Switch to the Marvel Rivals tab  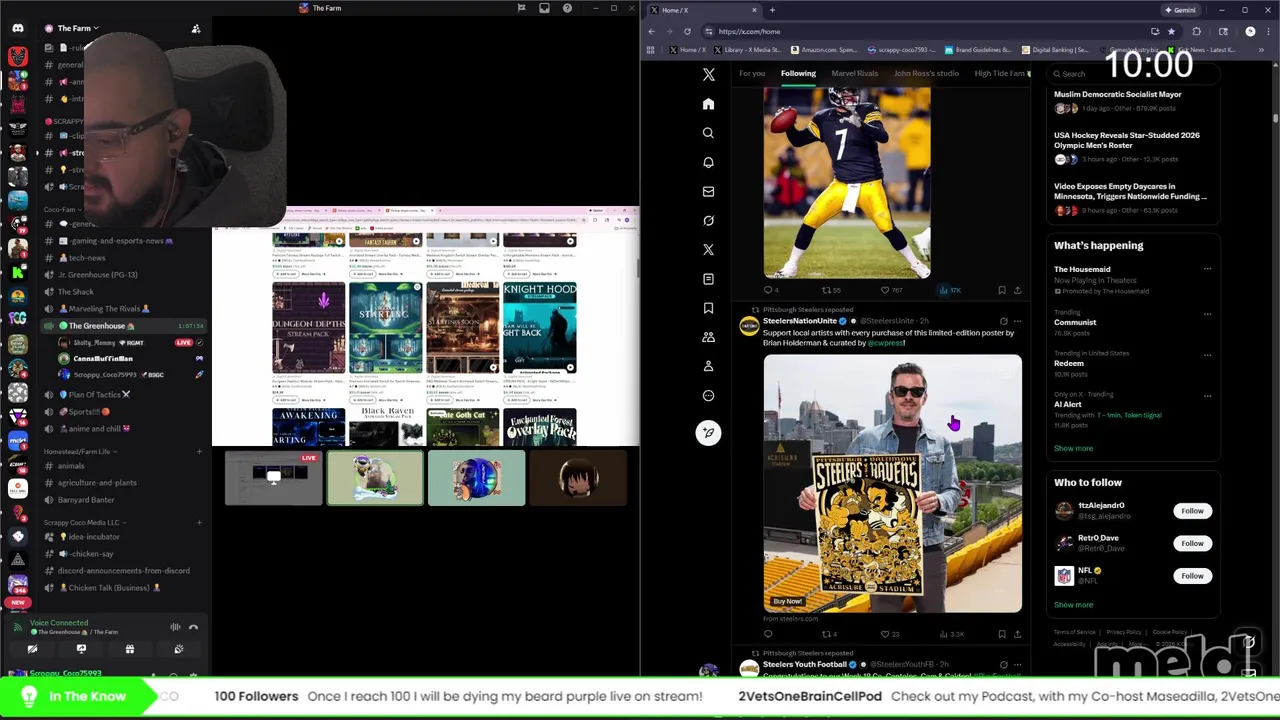pyautogui.click(x=854, y=73)
